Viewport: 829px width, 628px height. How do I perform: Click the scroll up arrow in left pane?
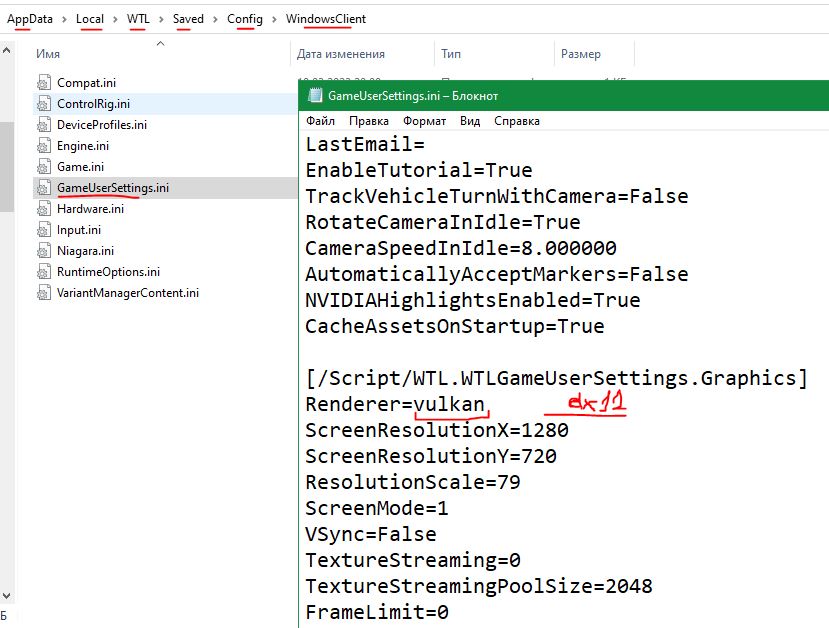[6, 51]
